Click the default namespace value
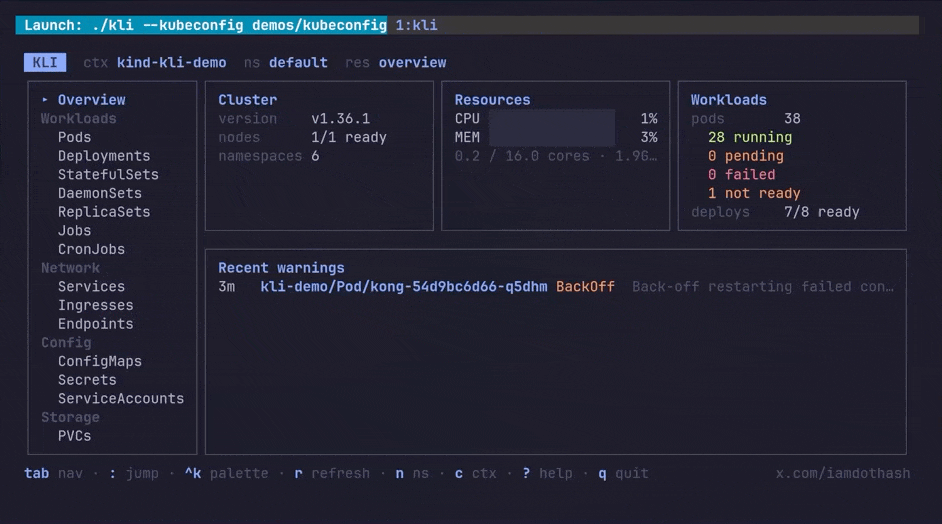This screenshot has height=524, width=942. click(x=298, y=62)
